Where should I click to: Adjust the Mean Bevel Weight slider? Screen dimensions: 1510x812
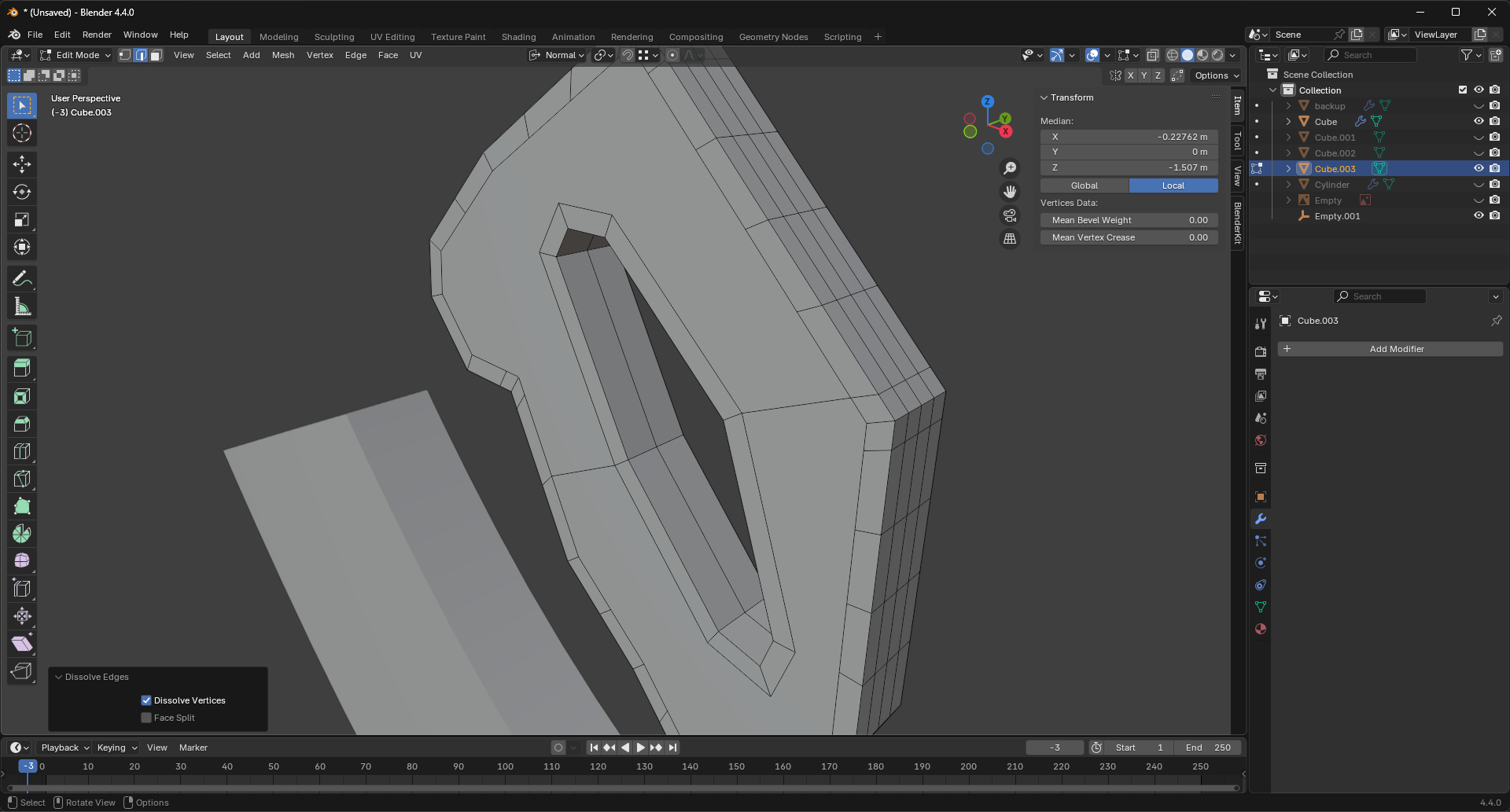click(x=1129, y=220)
